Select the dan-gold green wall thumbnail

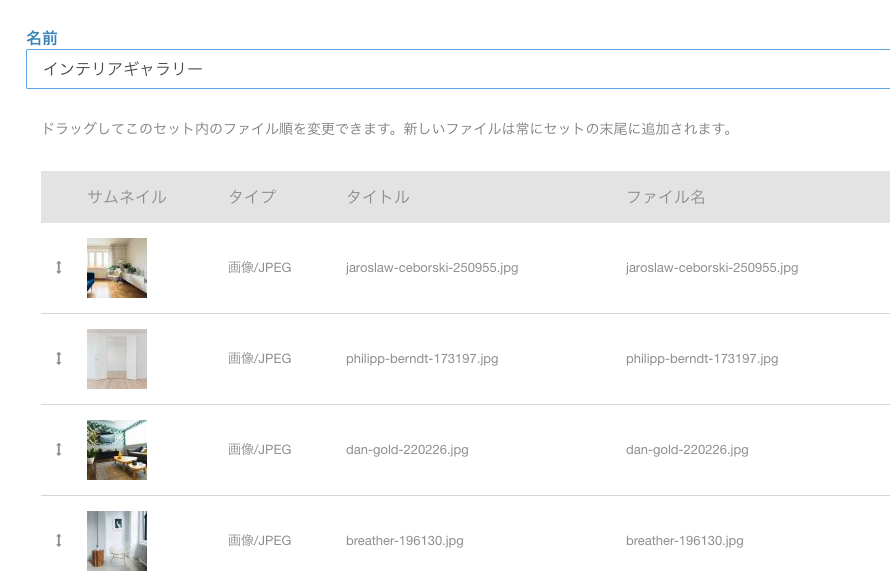[117, 450]
